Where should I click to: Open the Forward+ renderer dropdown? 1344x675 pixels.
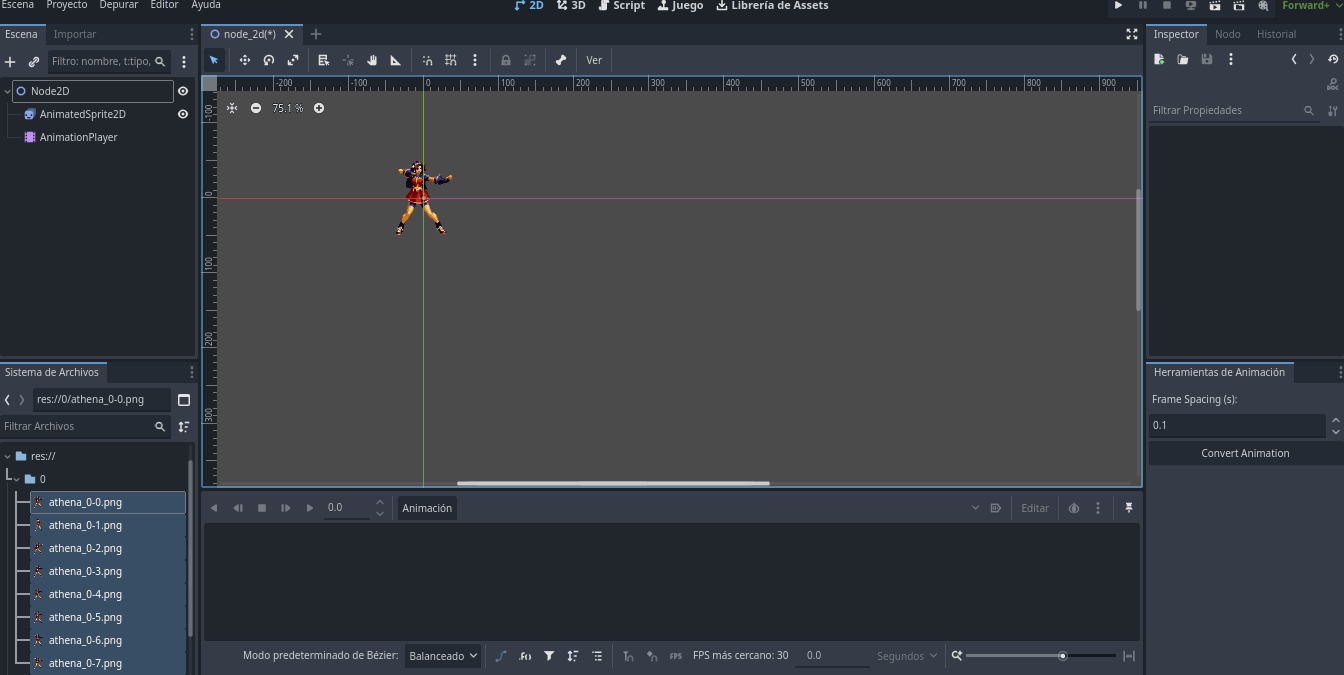click(x=1312, y=6)
